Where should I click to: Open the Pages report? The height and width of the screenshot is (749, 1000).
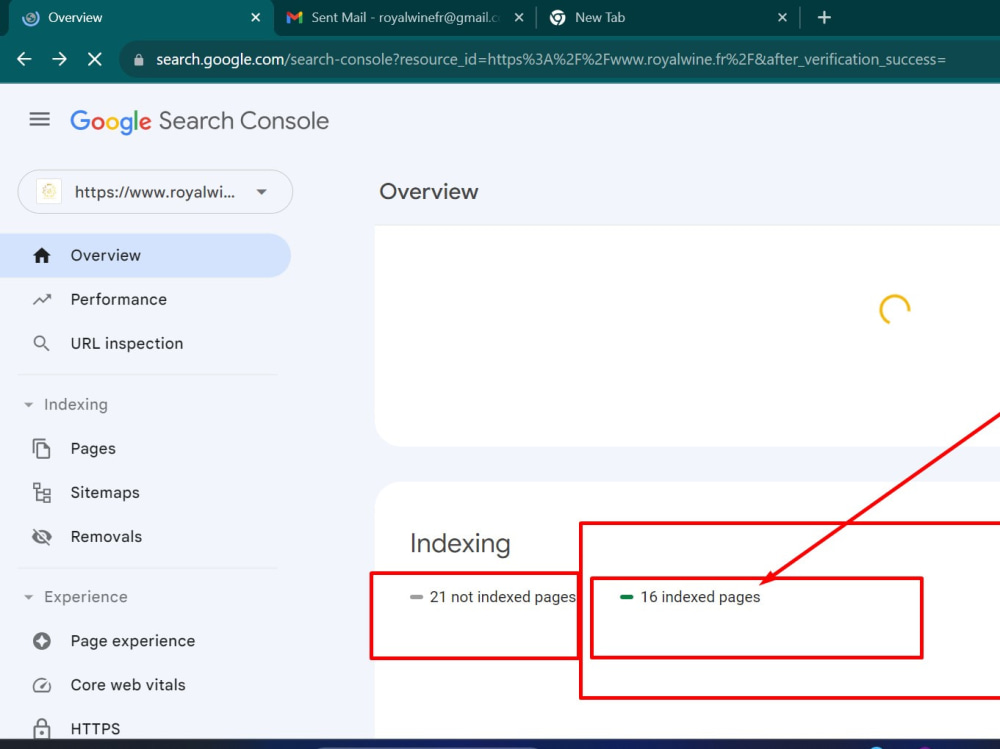[x=93, y=449]
